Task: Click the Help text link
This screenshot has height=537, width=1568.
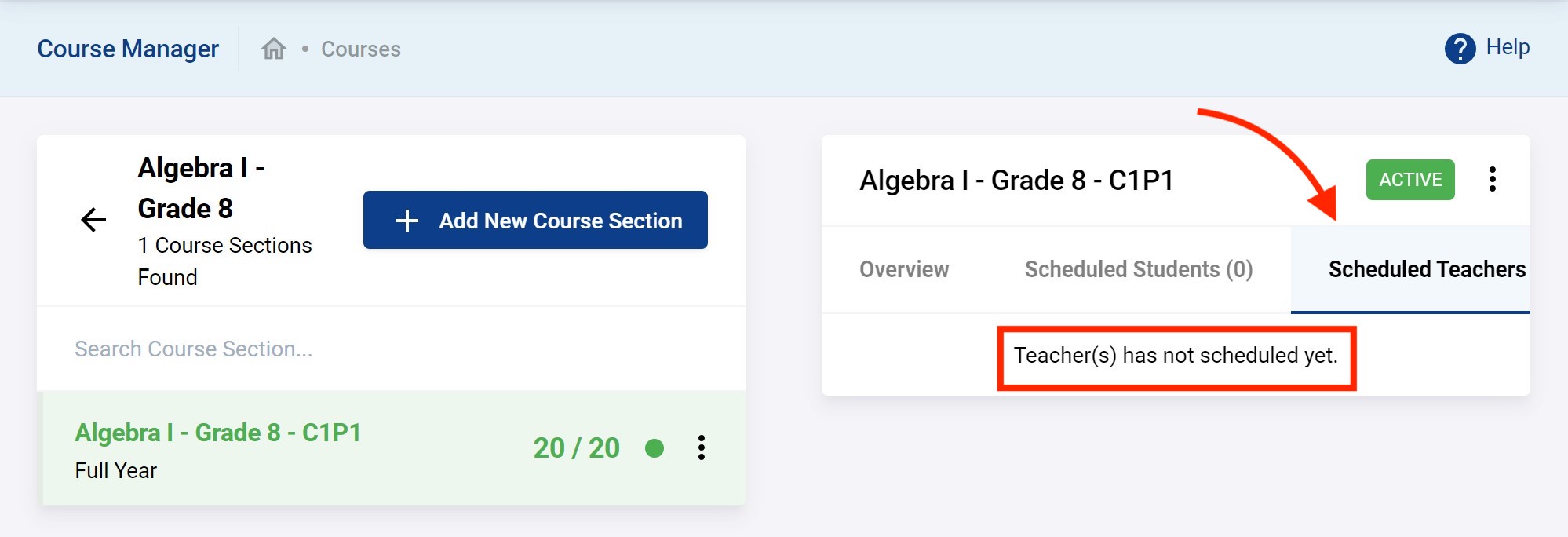Action: coord(1508,47)
